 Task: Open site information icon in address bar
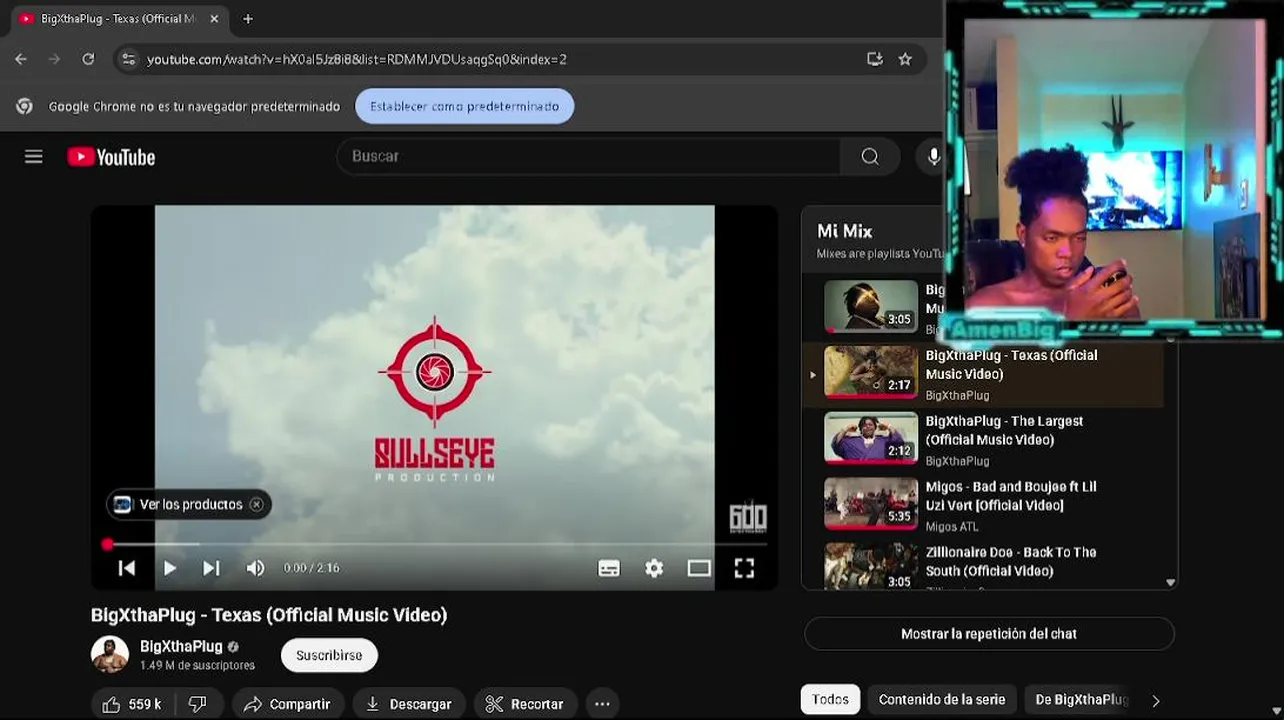point(128,59)
